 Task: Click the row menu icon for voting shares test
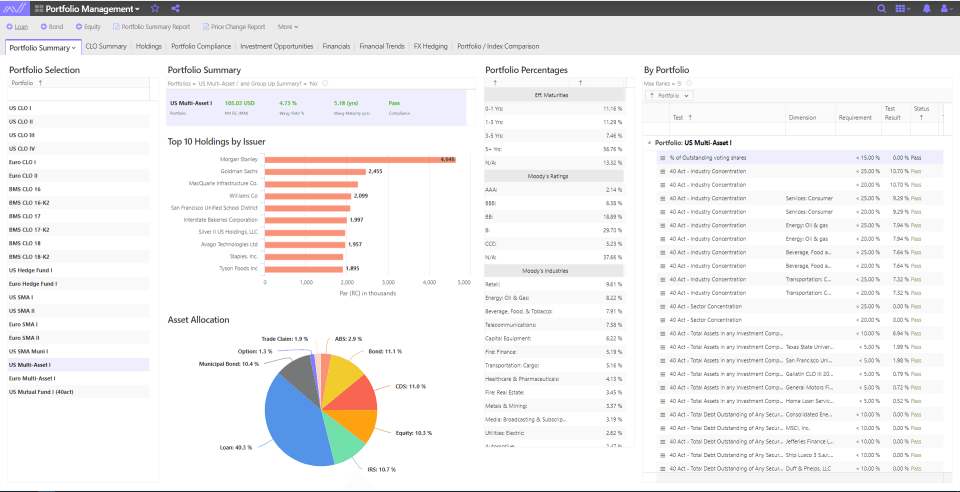tap(662, 158)
